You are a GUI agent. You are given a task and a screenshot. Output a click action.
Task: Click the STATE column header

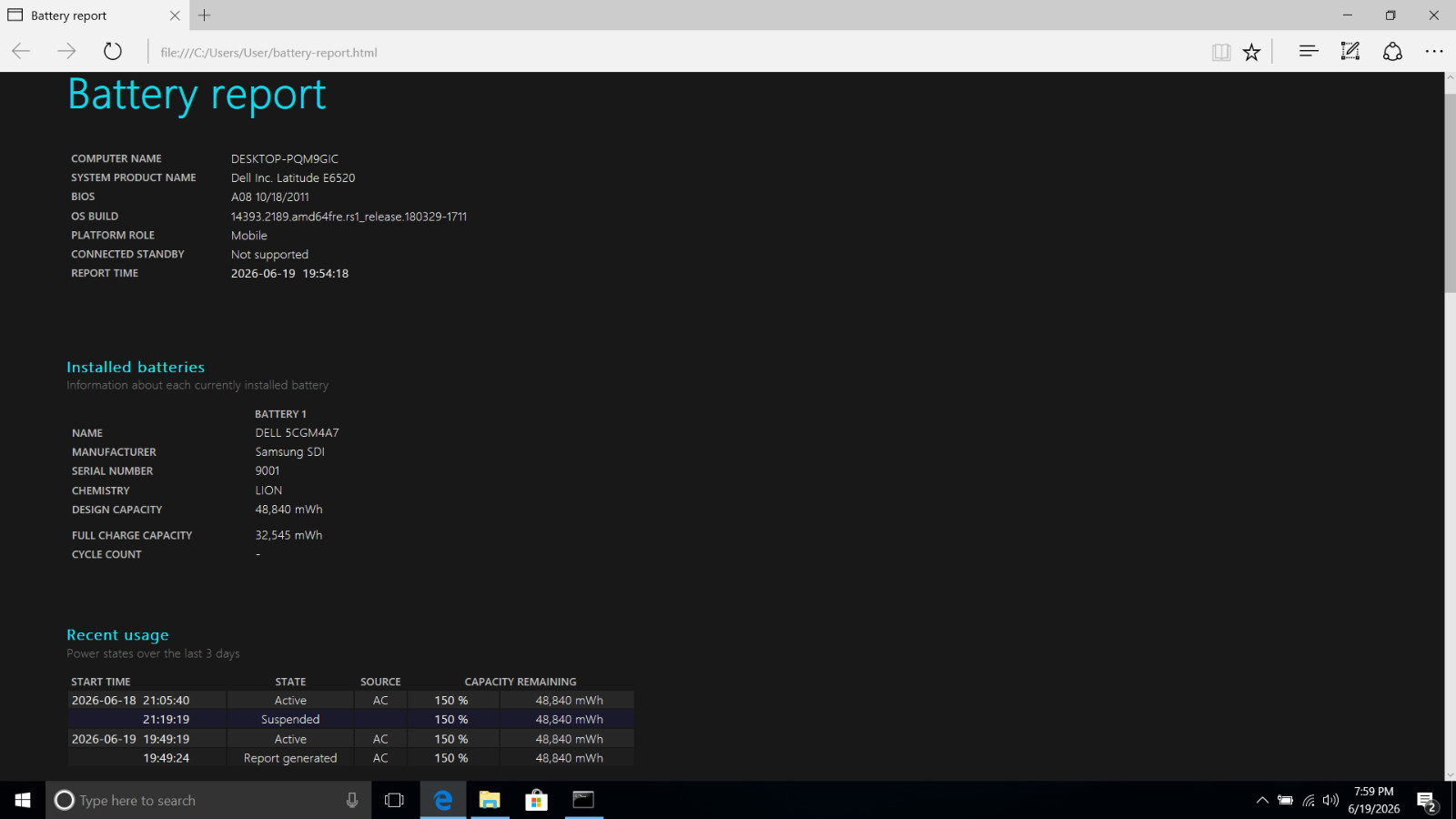pyautogui.click(x=290, y=682)
